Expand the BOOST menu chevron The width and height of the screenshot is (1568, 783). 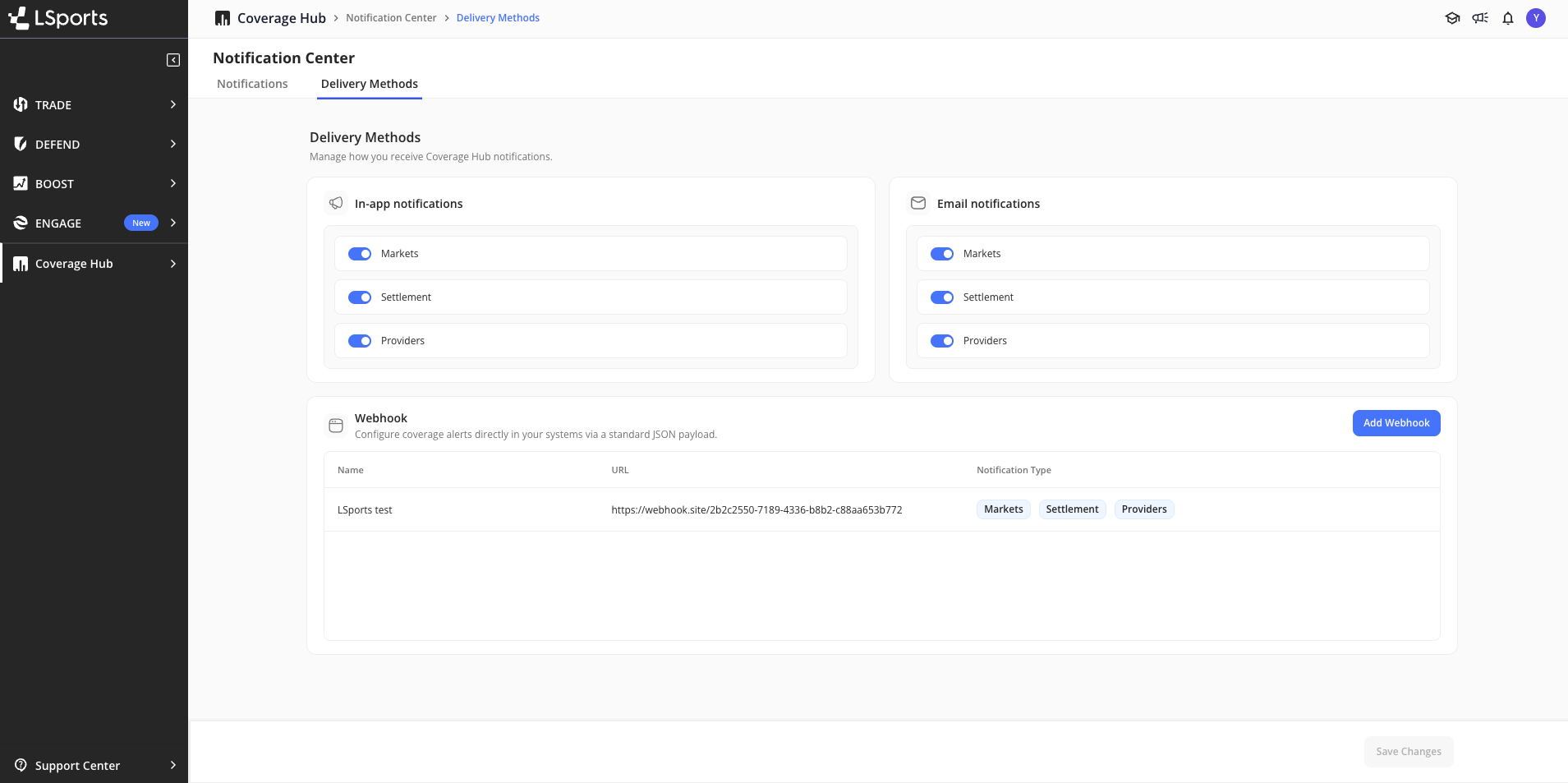[173, 183]
